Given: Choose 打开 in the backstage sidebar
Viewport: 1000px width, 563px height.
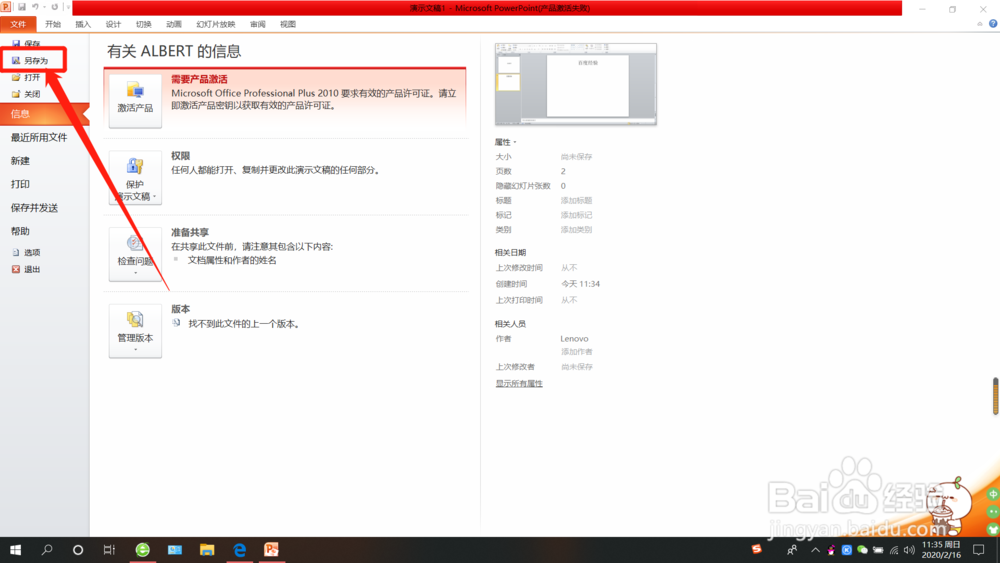Looking at the screenshot, I should [27, 77].
